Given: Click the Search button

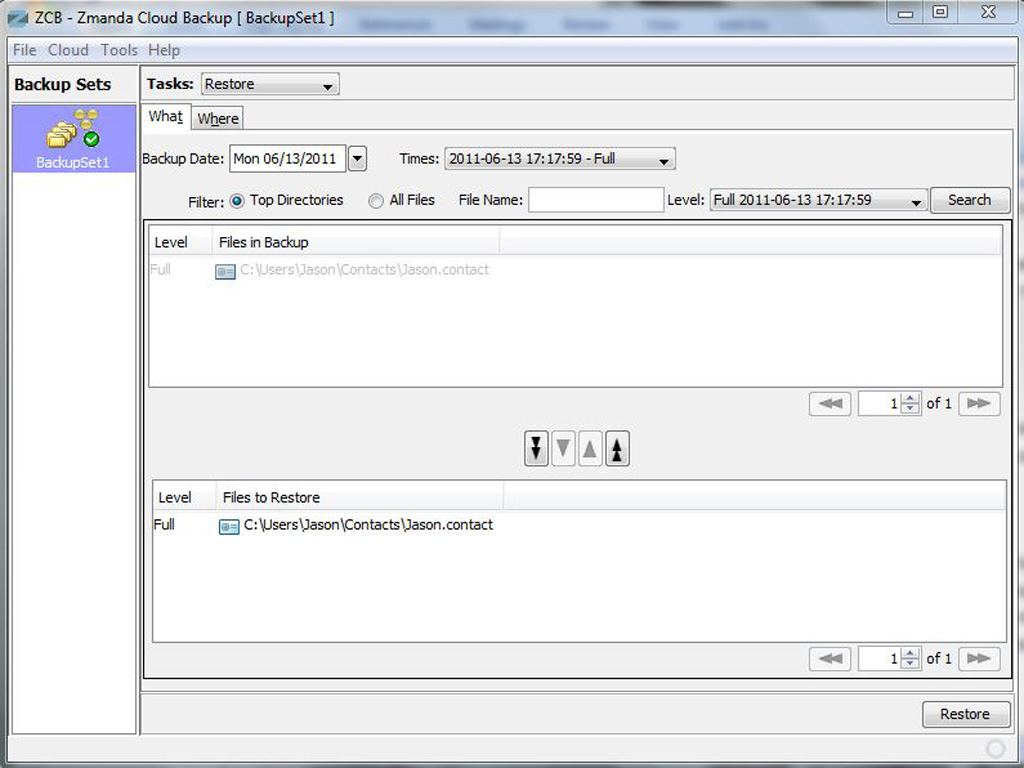Looking at the screenshot, I should tap(970, 200).
